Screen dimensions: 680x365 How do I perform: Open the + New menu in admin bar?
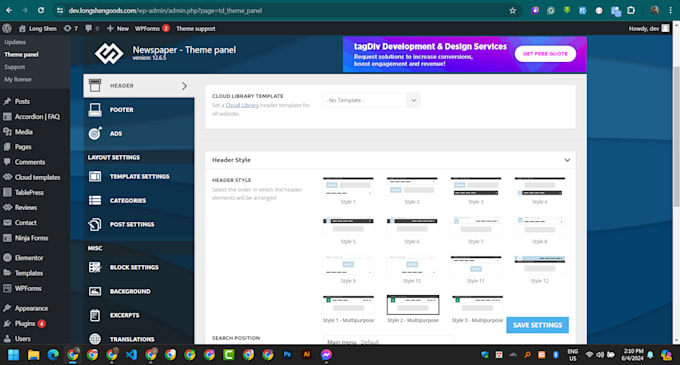[x=118, y=29]
